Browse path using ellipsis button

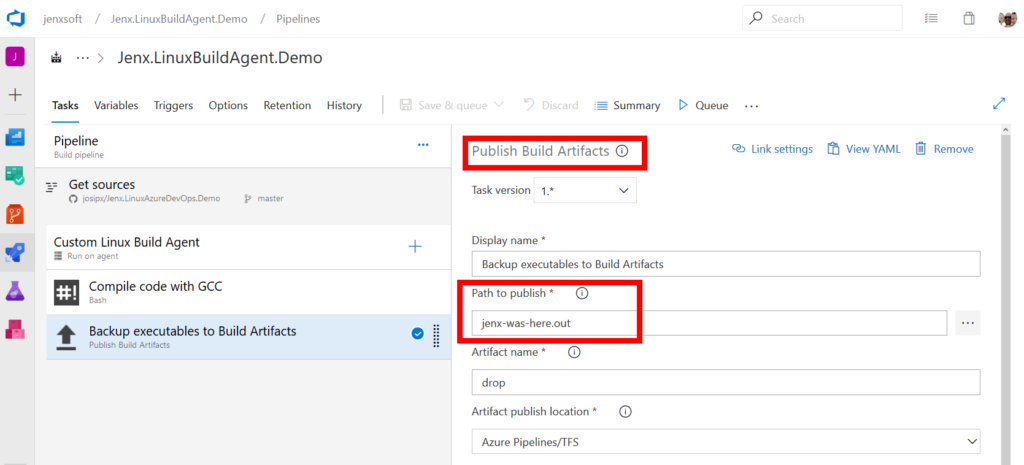968,323
